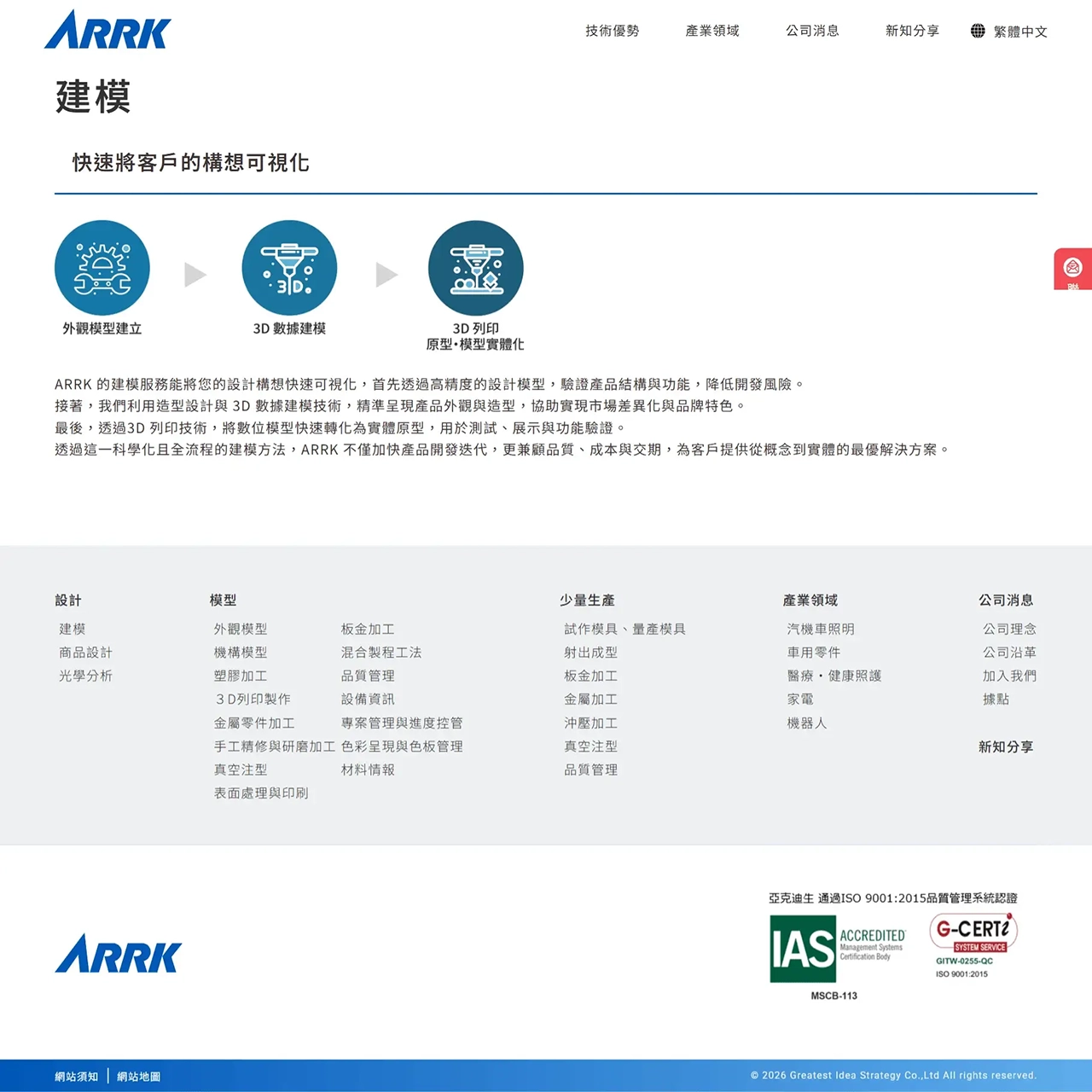The height and width of the screenshot is (1092, 1092).
Task: Click the 快速將客戶的構想可視化 subtitle
Action: tap(191, 163)
